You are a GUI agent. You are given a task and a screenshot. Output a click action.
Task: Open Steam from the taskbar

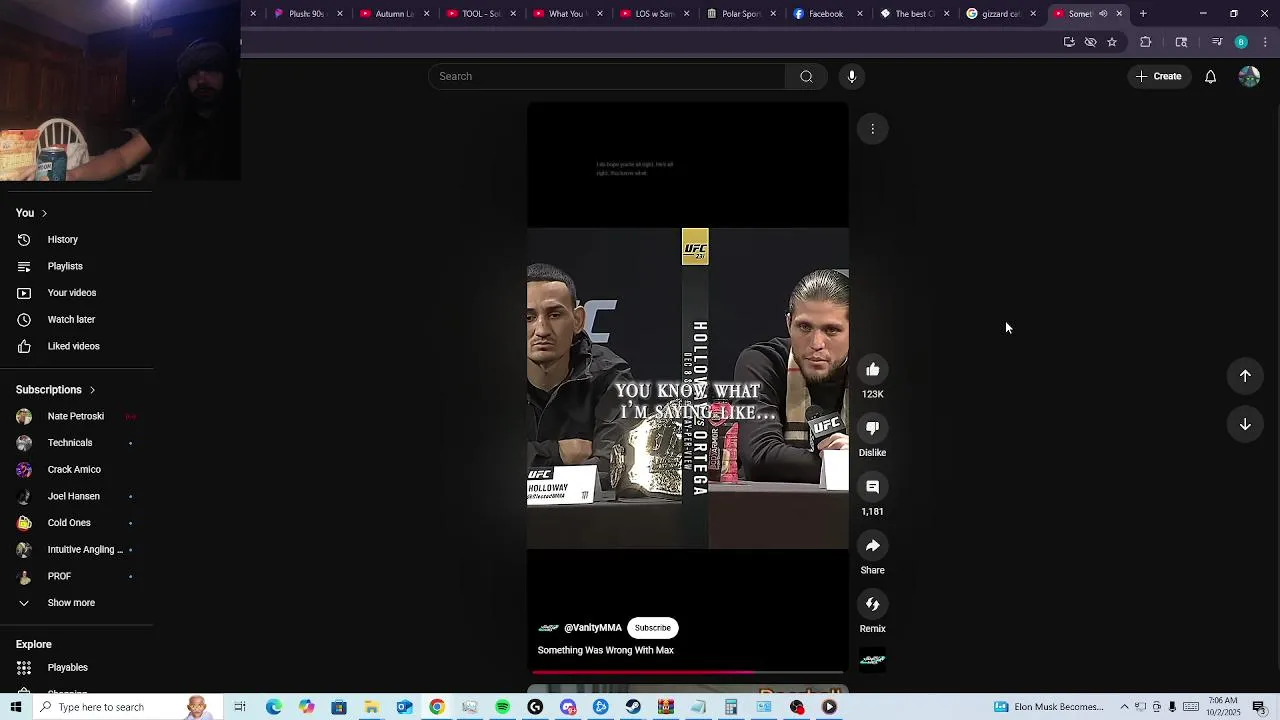[x=633, y=707]
